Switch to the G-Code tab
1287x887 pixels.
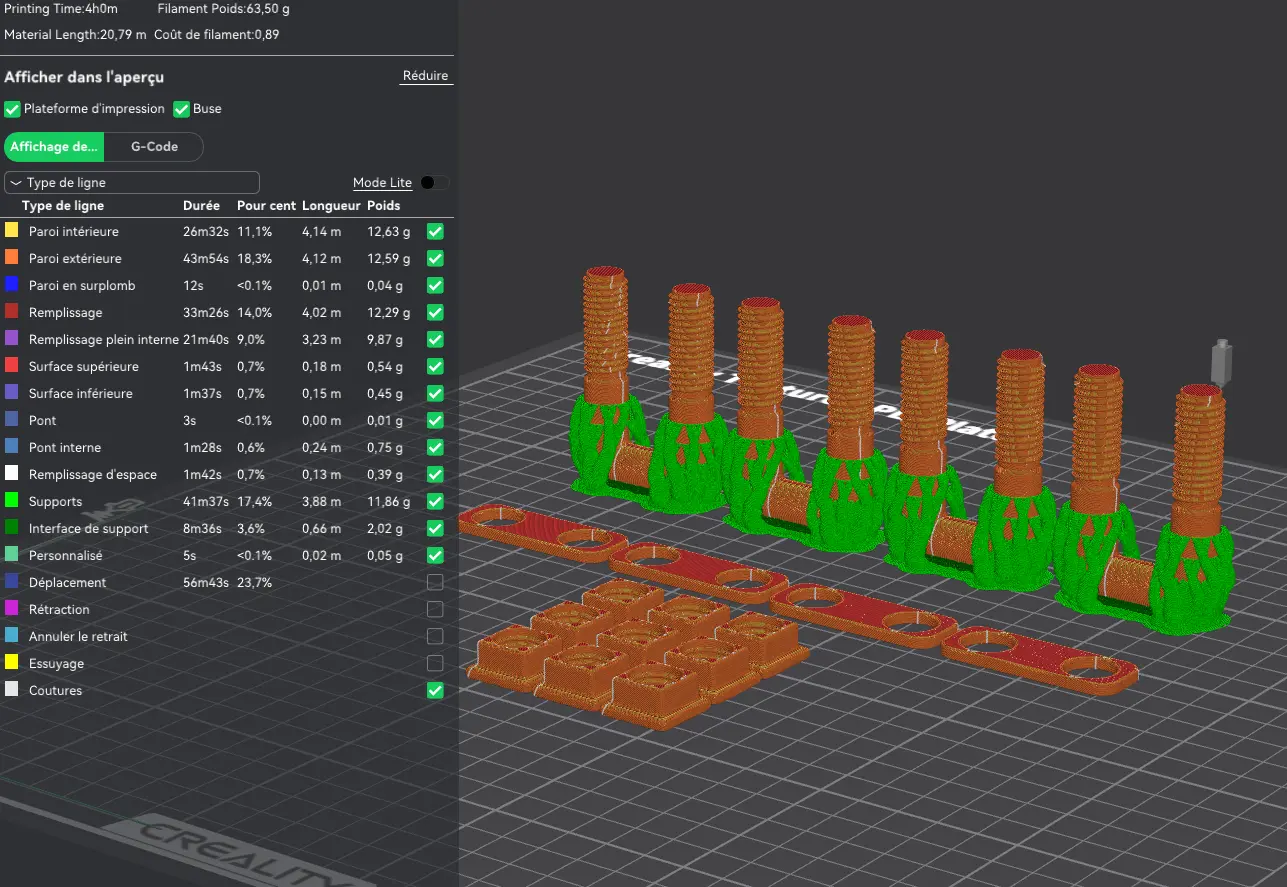[x=154, y=147]
